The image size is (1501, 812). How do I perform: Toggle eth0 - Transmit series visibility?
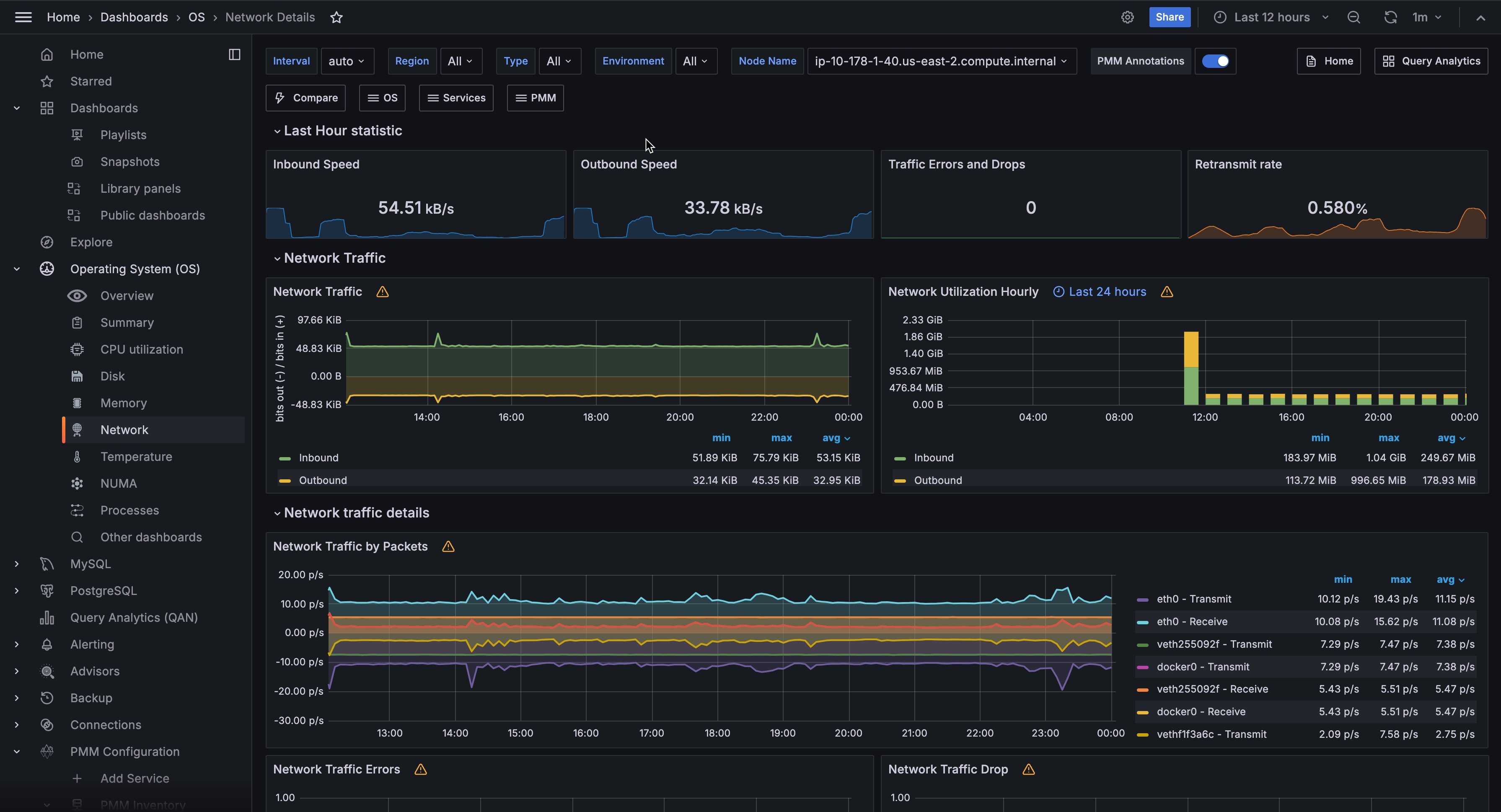pyautogui.click(x=1193, y=599)
